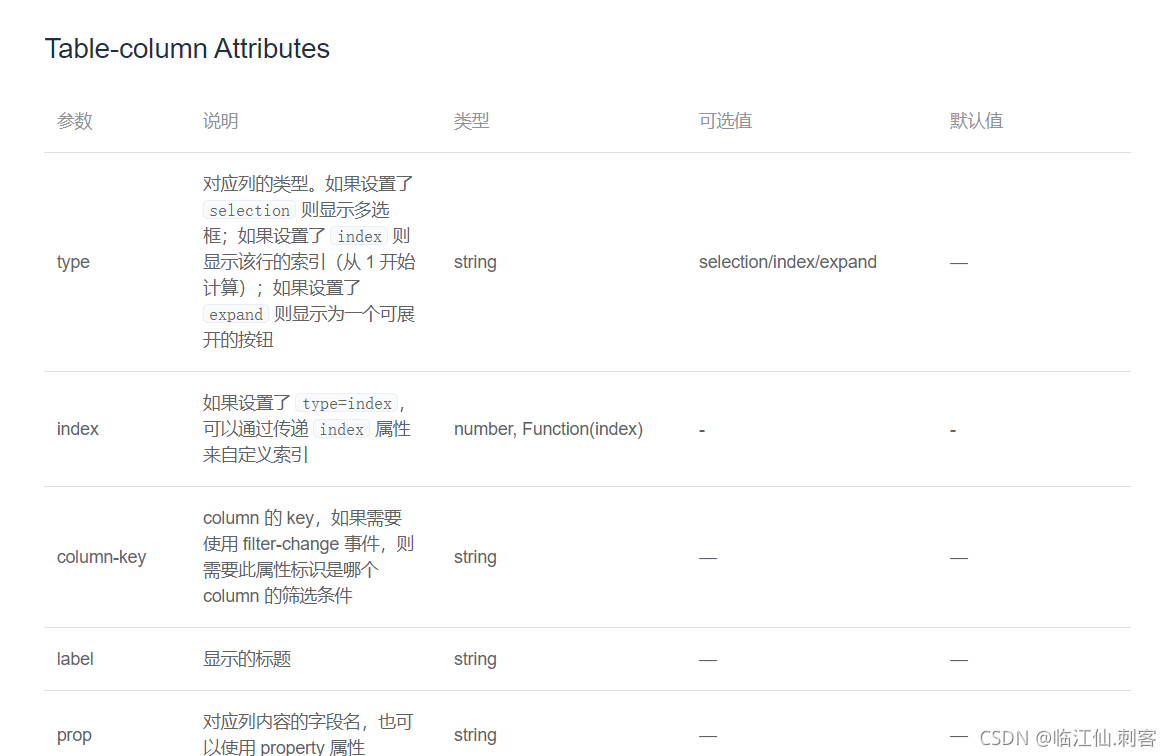
Task: Click the label parameter cell
Action: click(x=75, y=659)
